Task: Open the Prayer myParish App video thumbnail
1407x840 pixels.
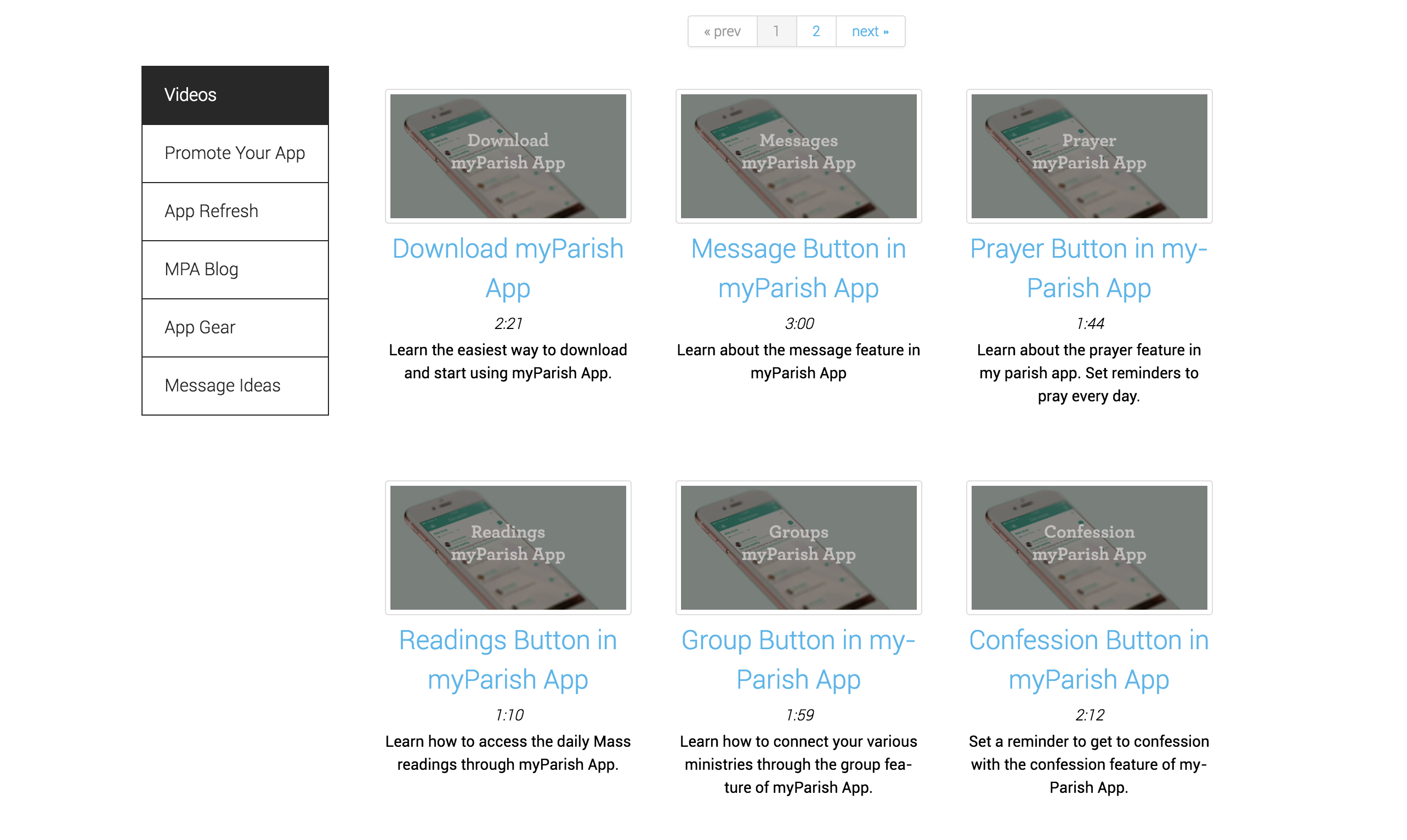Action: pos(1089,156)
